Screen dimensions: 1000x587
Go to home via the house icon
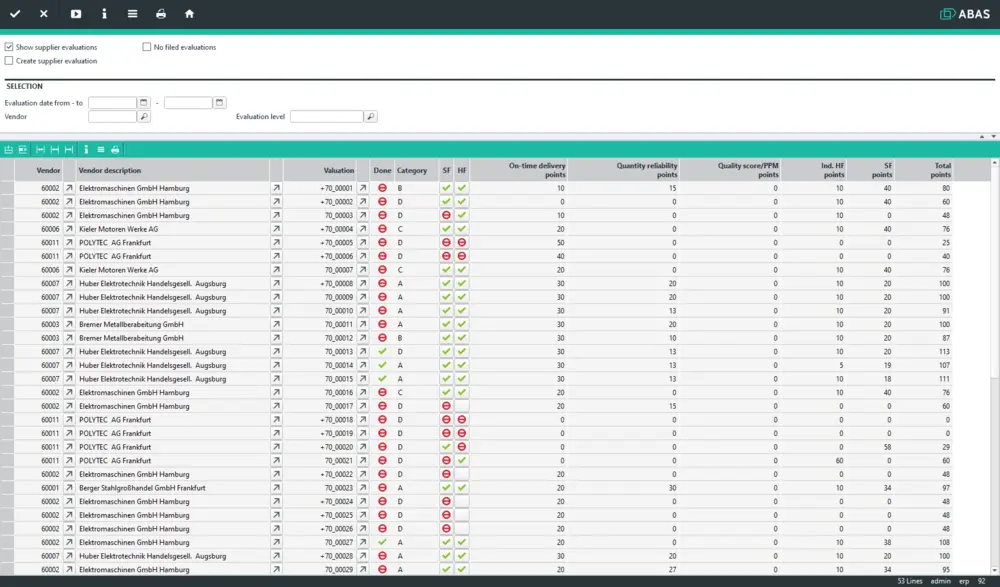click(189, 13)
